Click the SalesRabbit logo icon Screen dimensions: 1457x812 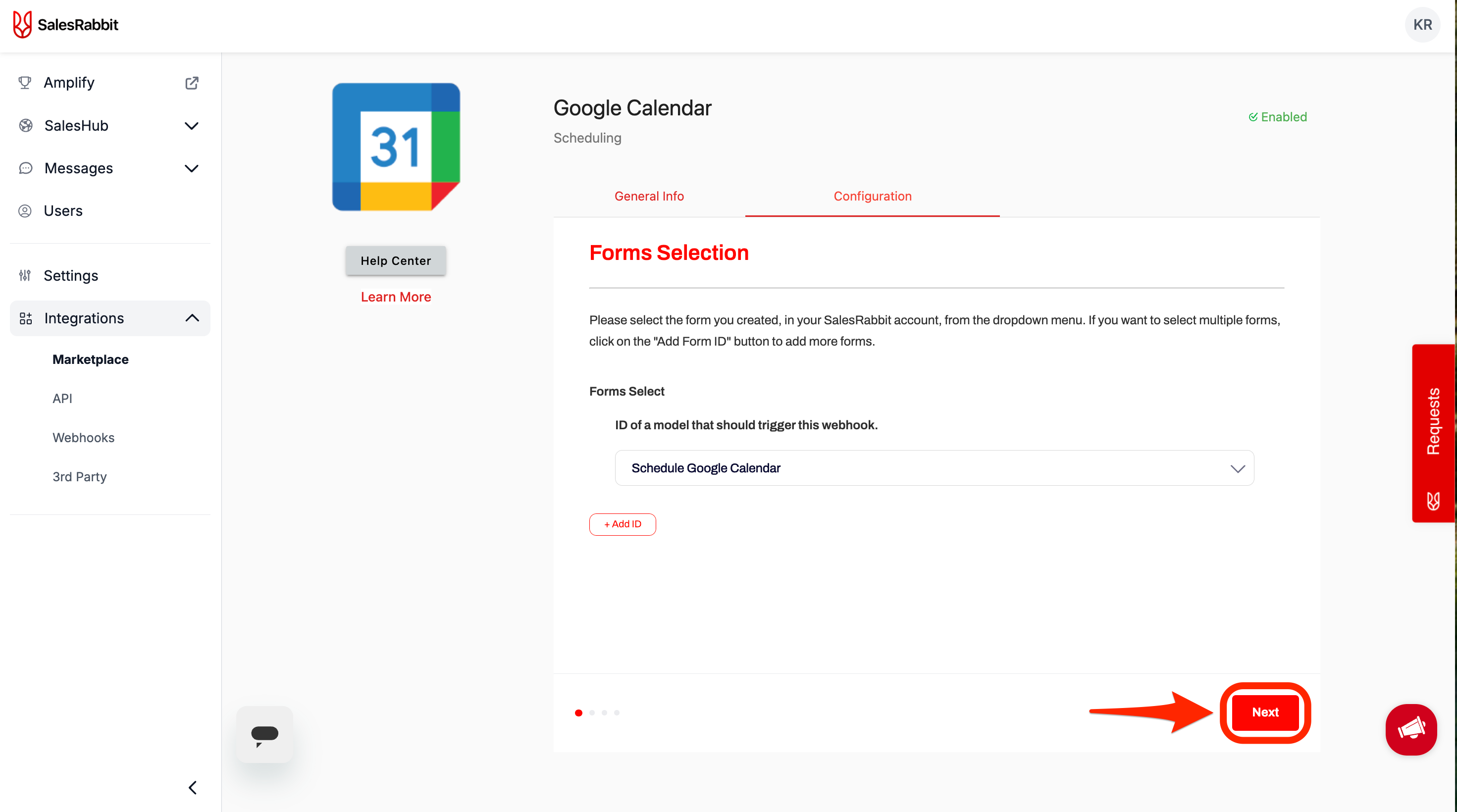[22, 25]
